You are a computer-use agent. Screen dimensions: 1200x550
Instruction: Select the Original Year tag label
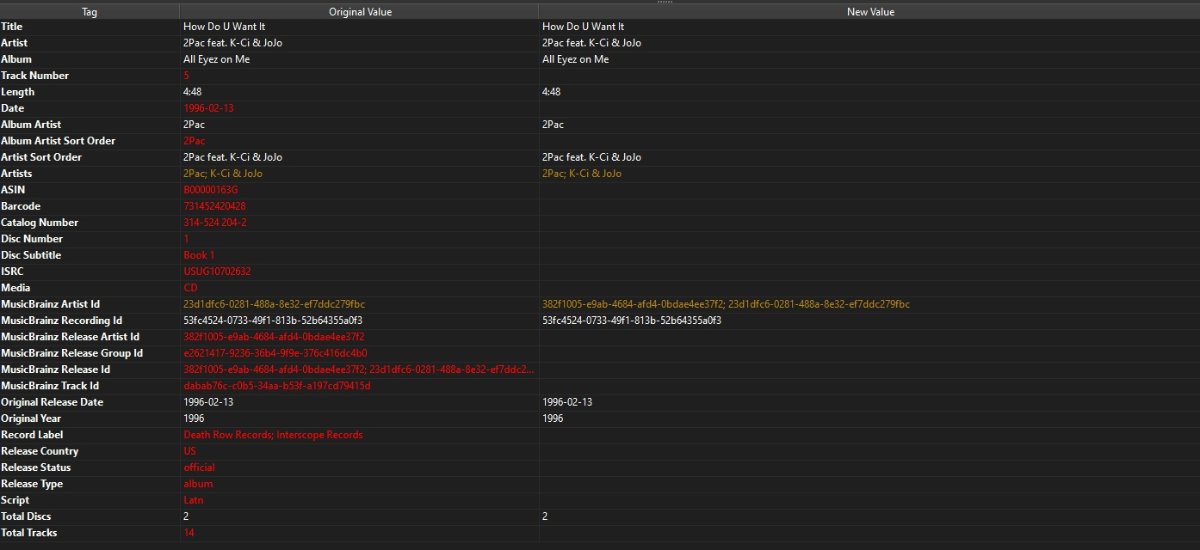coord(30,418)
